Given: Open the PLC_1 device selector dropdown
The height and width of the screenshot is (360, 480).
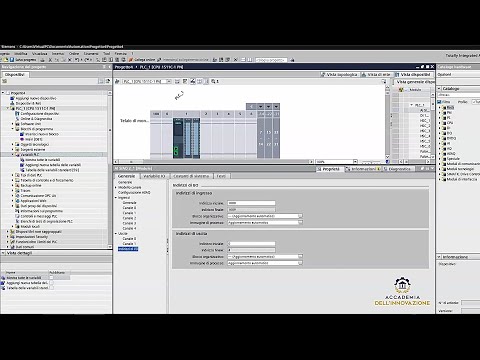Looking at the screenshot, I should (x=169, y=81).
